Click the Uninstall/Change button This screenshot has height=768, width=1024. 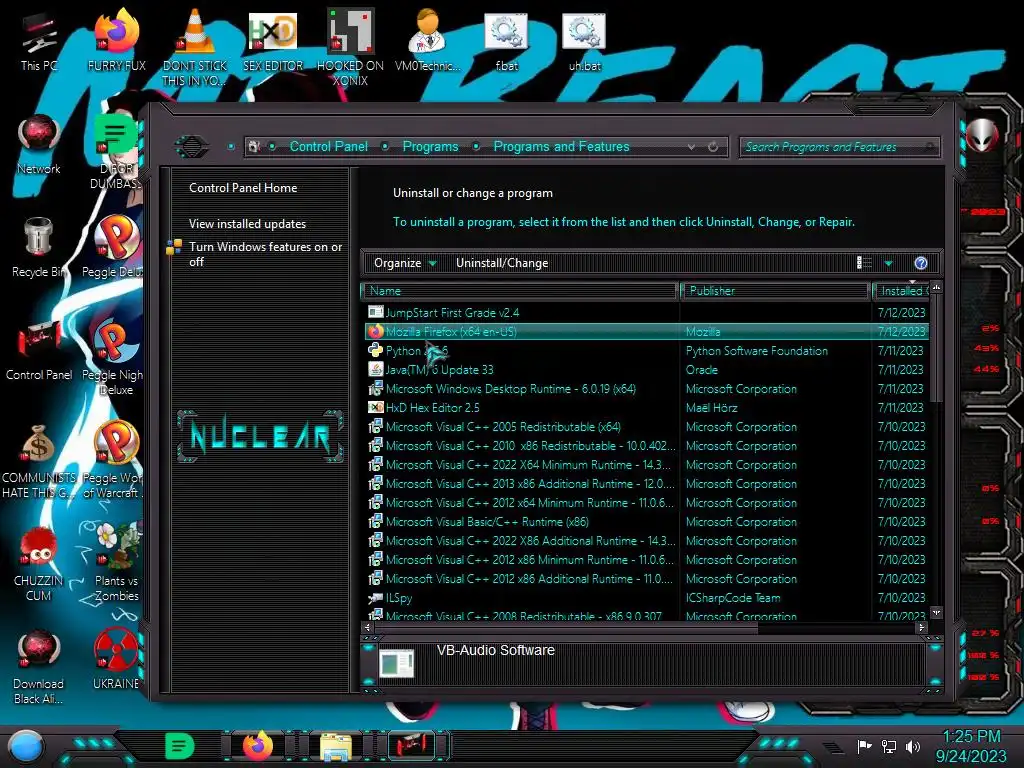(x=502, y=263)
